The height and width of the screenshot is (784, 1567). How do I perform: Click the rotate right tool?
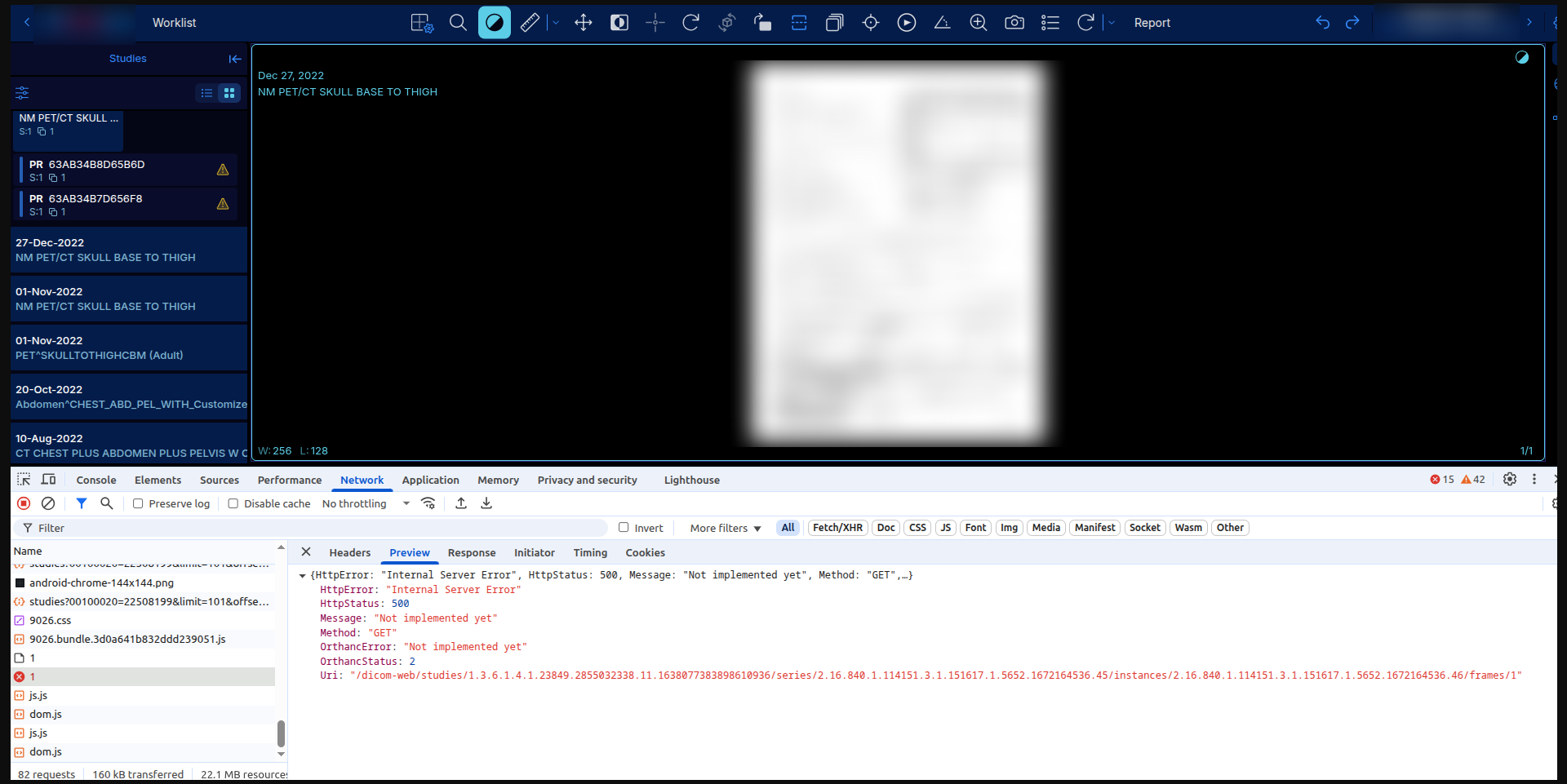click(691, 23)
